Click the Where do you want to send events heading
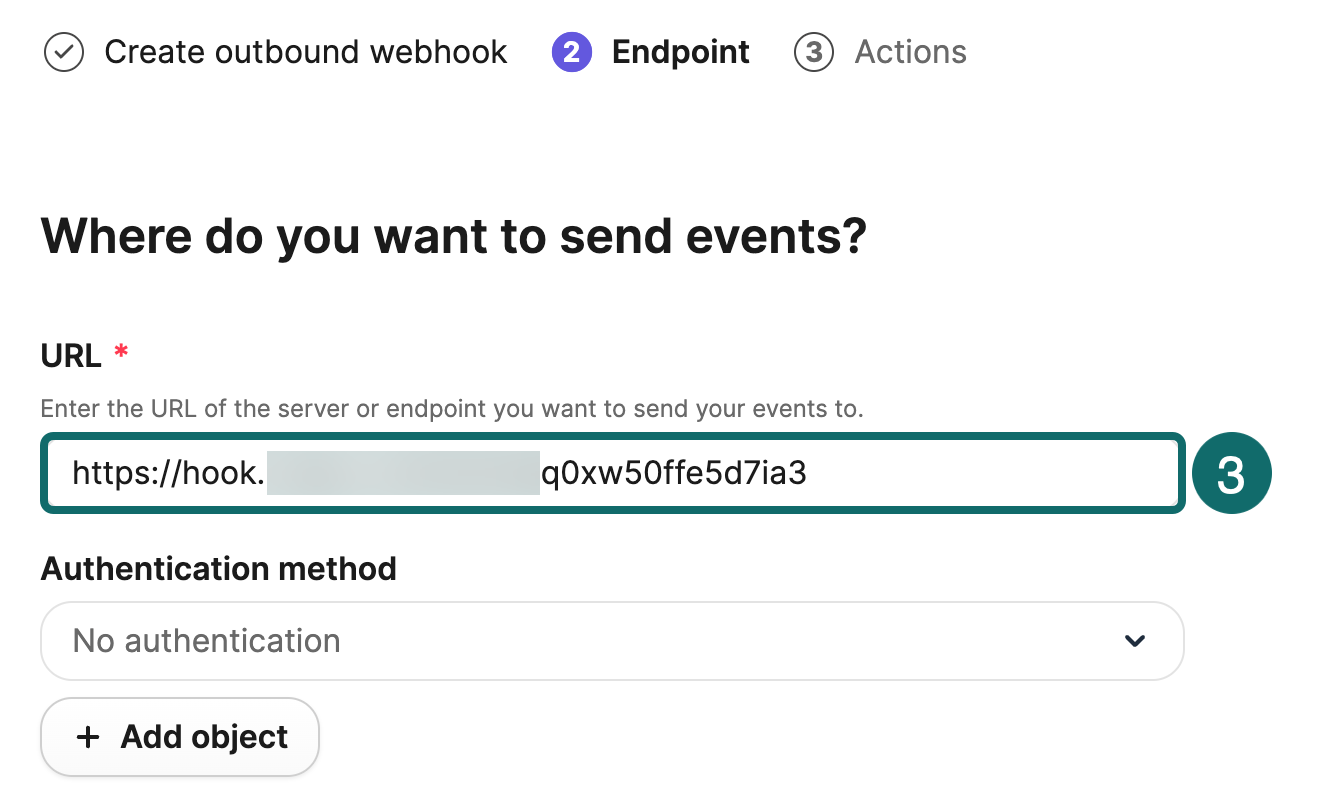The image size is (1322, 802). click(x=453, y=236)
